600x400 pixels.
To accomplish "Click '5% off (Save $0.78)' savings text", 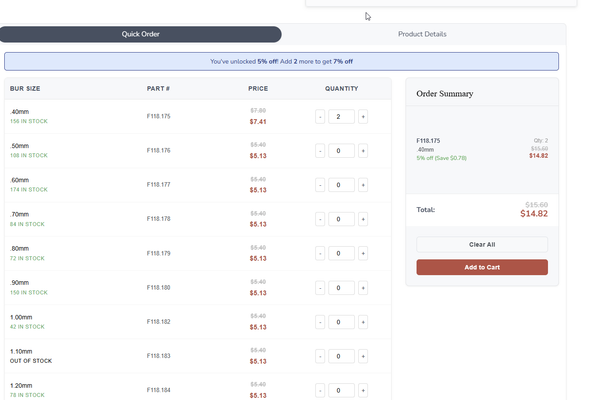I will click(x=442, y=158).
